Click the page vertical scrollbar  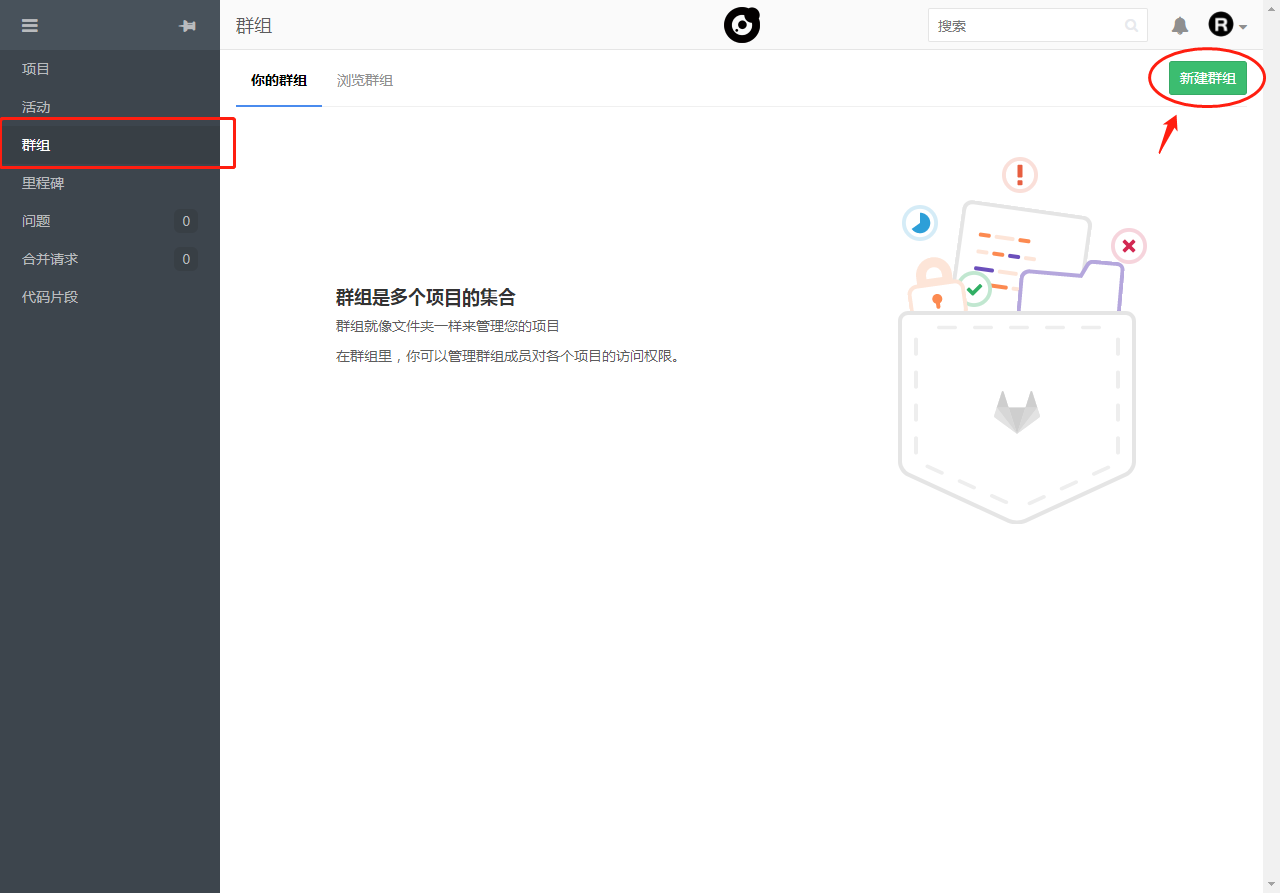click(1271, 446)
